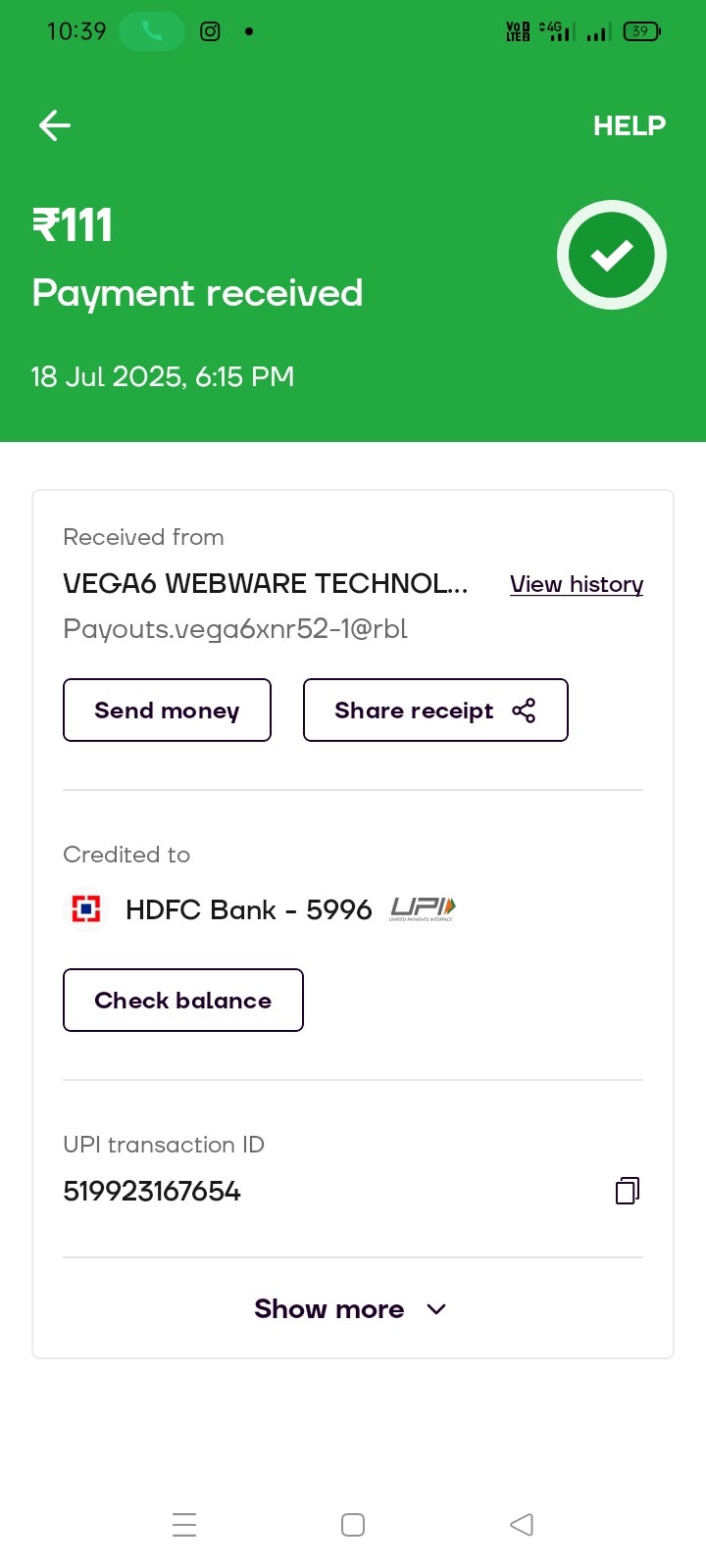The width and height of the screenshot is (706, 1568).
Task: Click the View history link
Action: pos(577,584)
